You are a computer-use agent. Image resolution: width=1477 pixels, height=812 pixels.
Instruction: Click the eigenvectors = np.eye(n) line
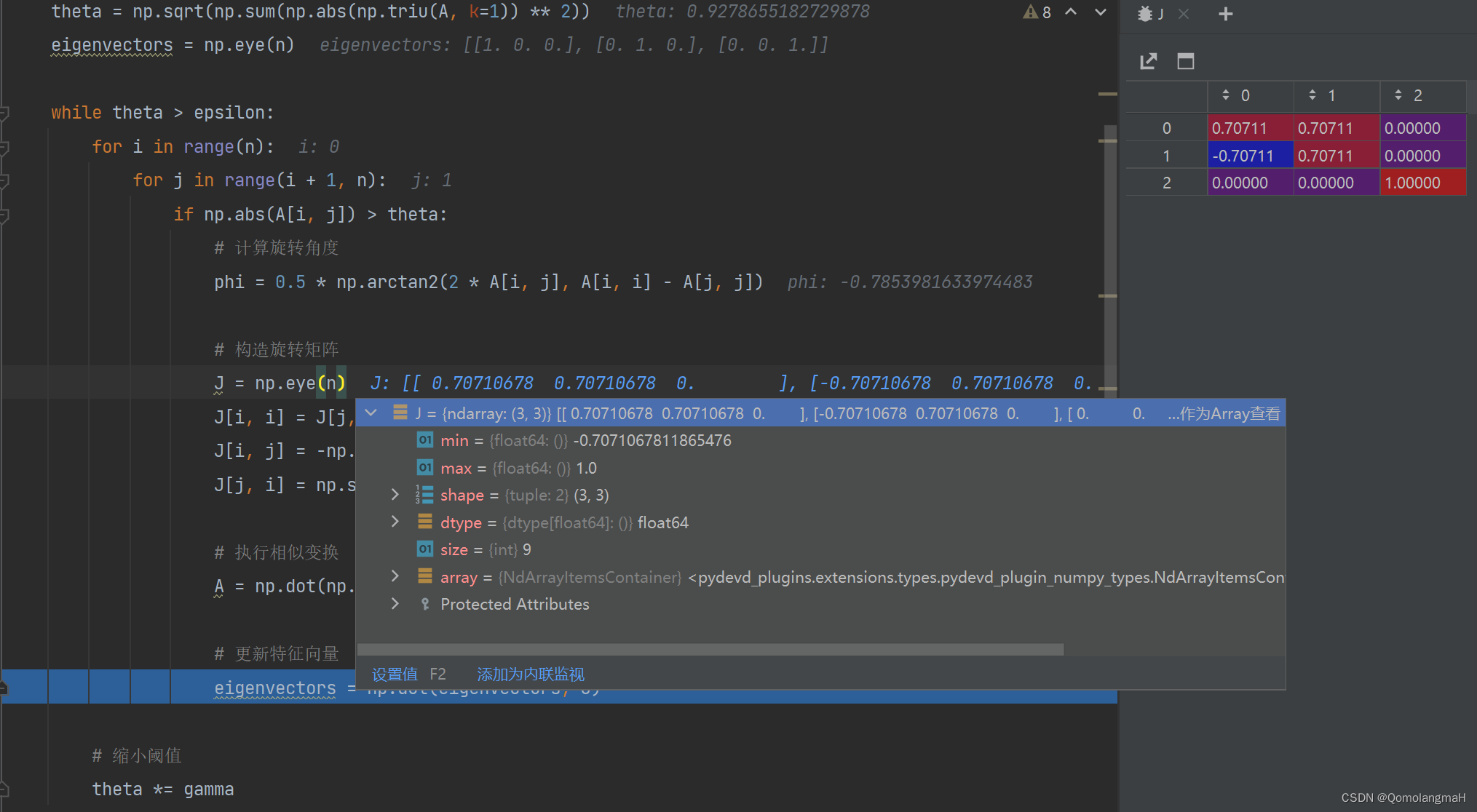pos(173,45)
